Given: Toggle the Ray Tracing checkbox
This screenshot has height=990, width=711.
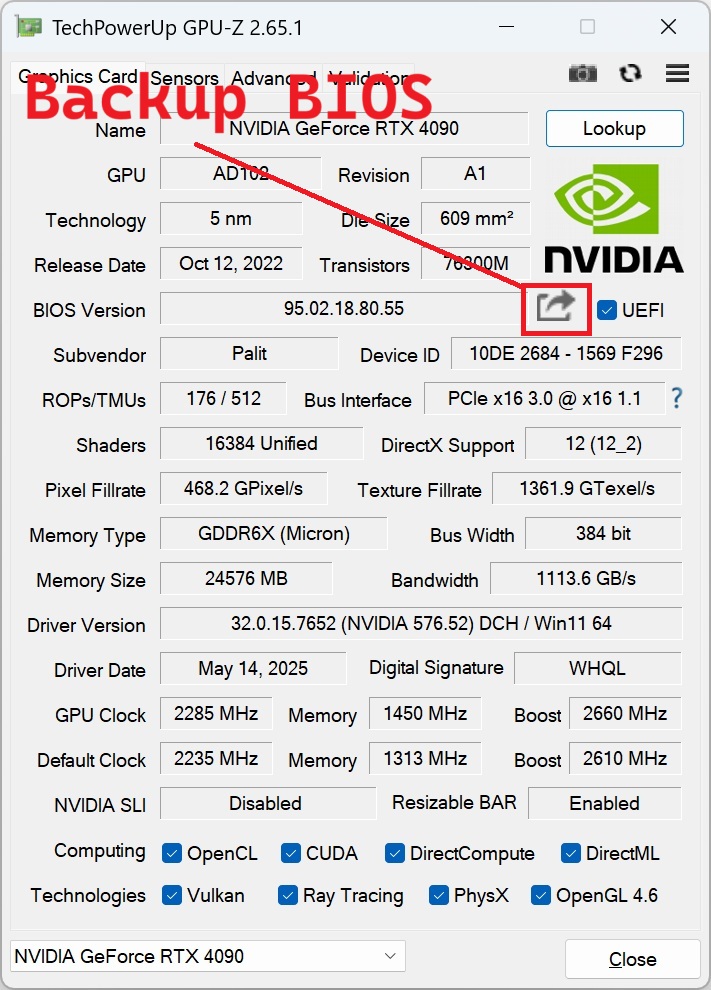Looking at the screenshot, I should tap(288, 895).
